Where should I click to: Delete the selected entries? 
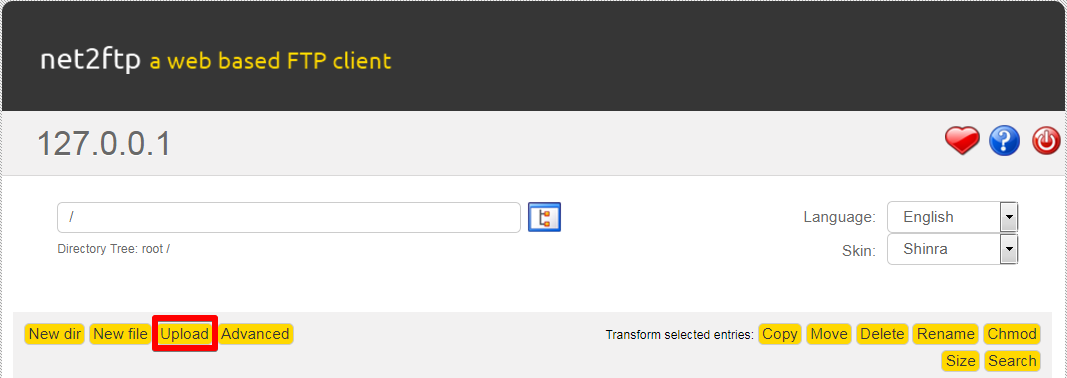[x=882, y=334]
